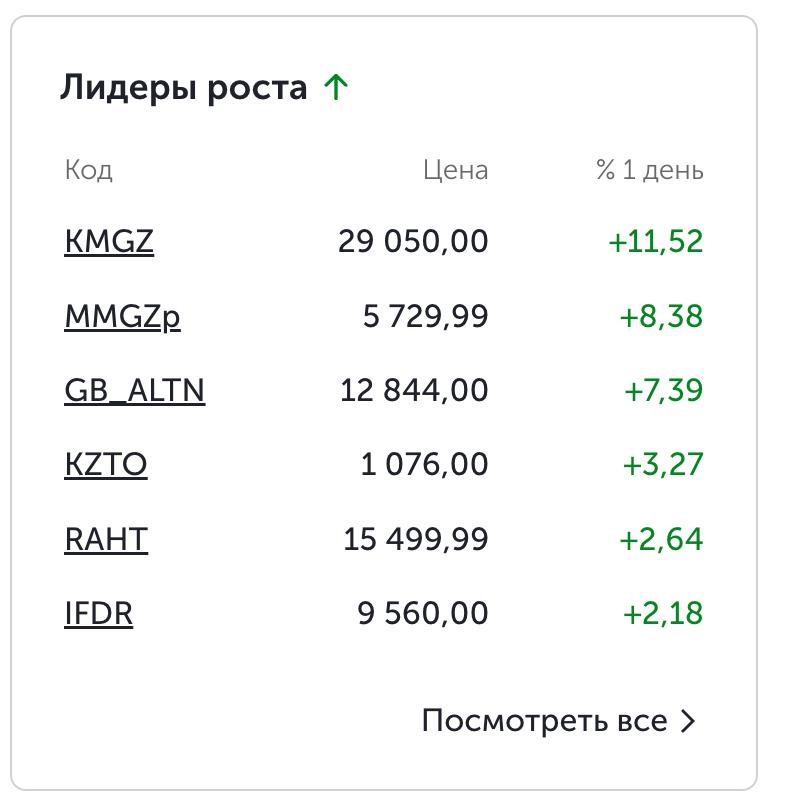Click the 'Цена' column header
786x812 pixels.
455,170
